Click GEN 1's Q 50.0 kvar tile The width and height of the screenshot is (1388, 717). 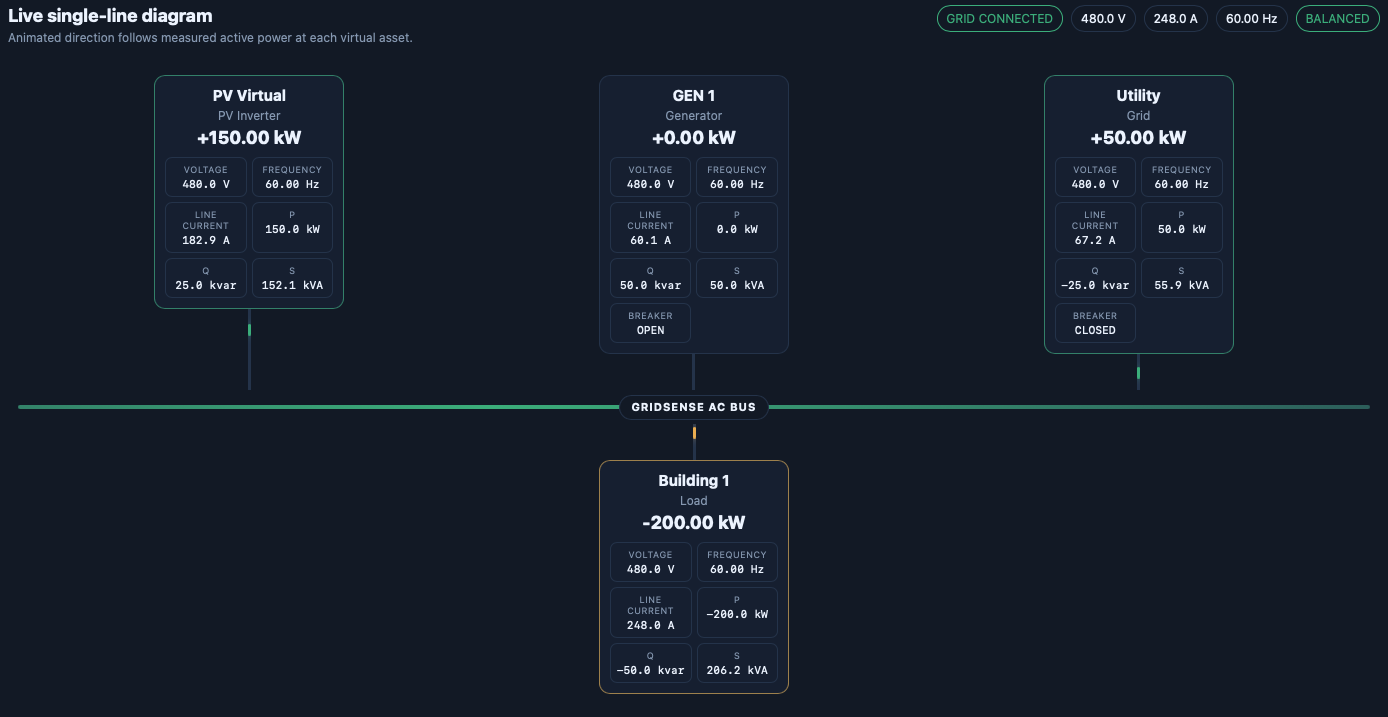pyautogui.click(x=651, y=278)
